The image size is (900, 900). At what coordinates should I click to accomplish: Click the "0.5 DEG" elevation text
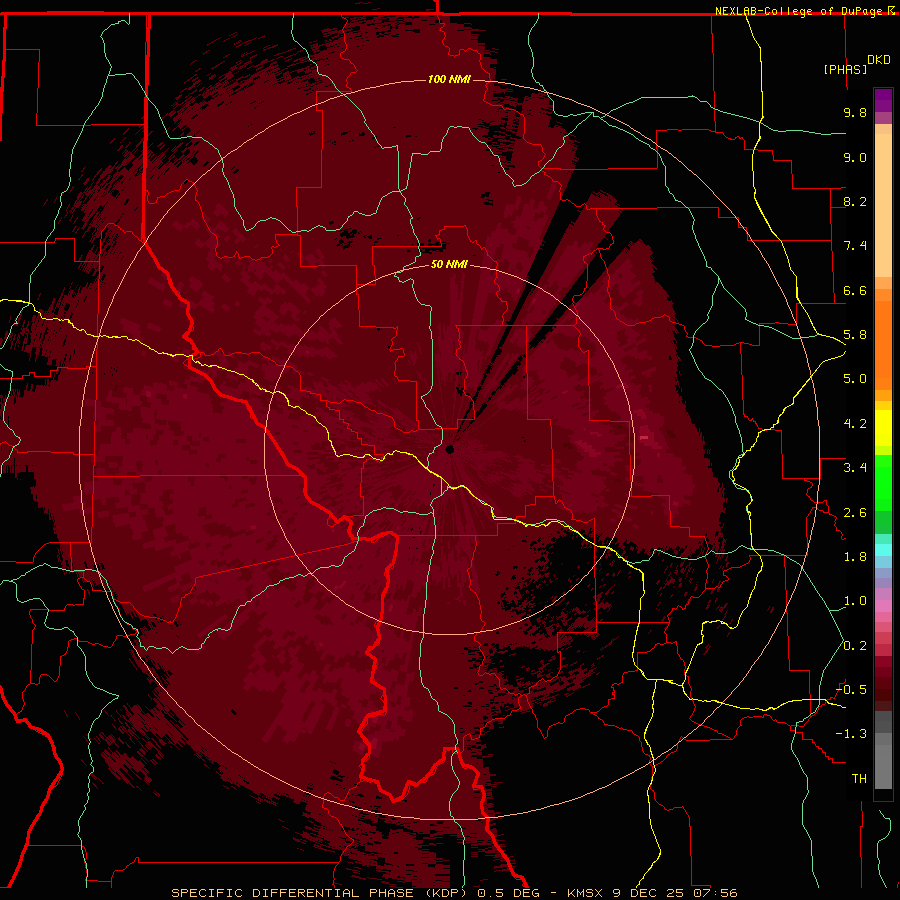coord(509,893)
